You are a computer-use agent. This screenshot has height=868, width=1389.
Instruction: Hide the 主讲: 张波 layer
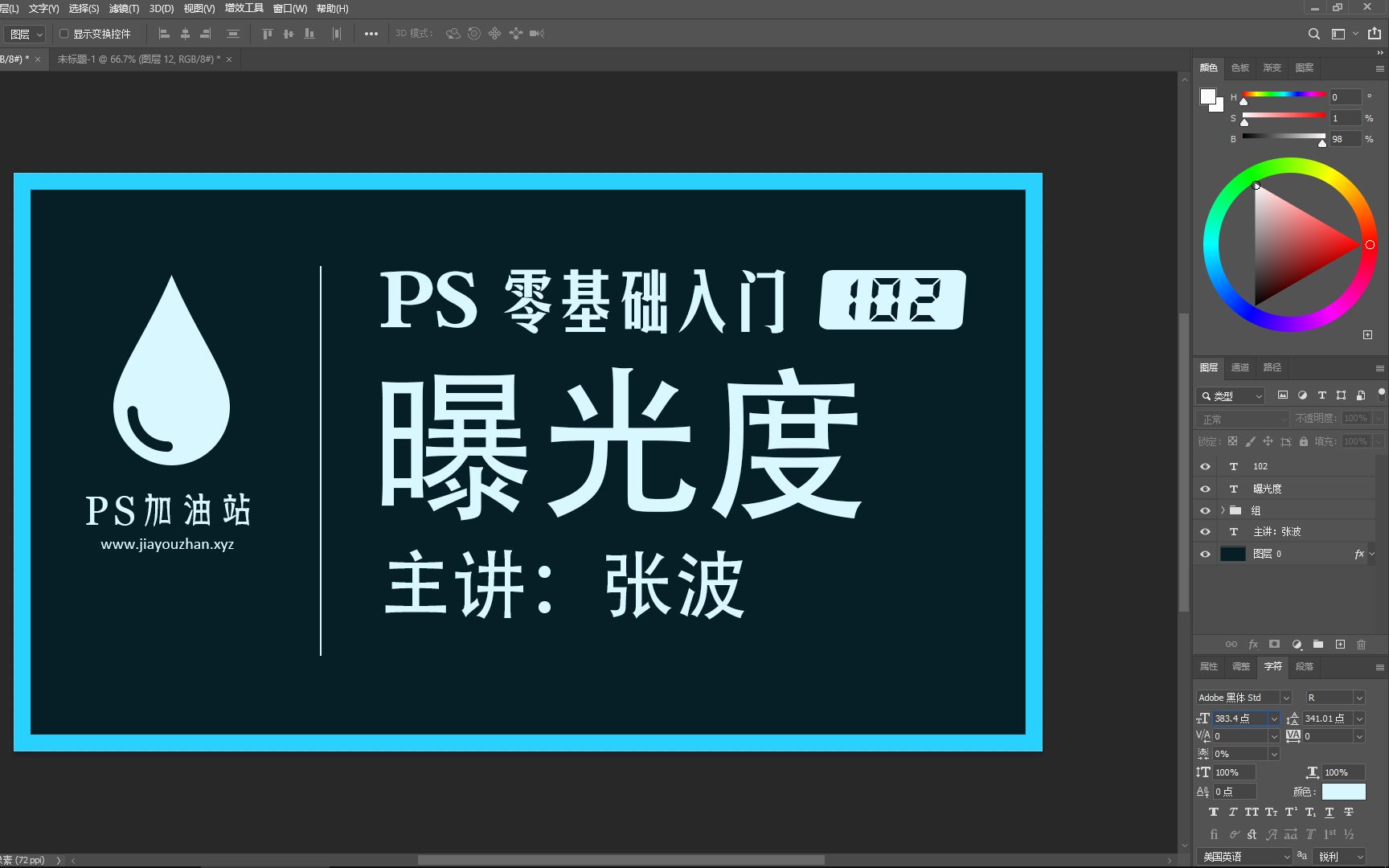1205,531
